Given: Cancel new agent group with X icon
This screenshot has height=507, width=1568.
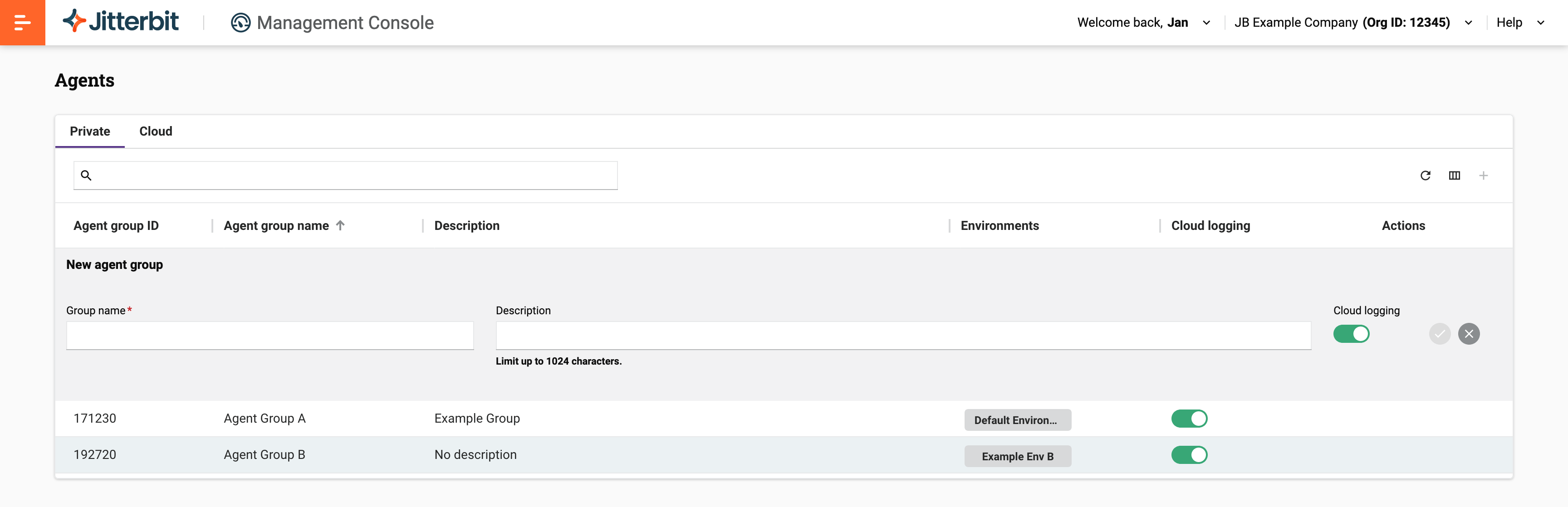Looking at the screenshot, I should coord(1469,333).
